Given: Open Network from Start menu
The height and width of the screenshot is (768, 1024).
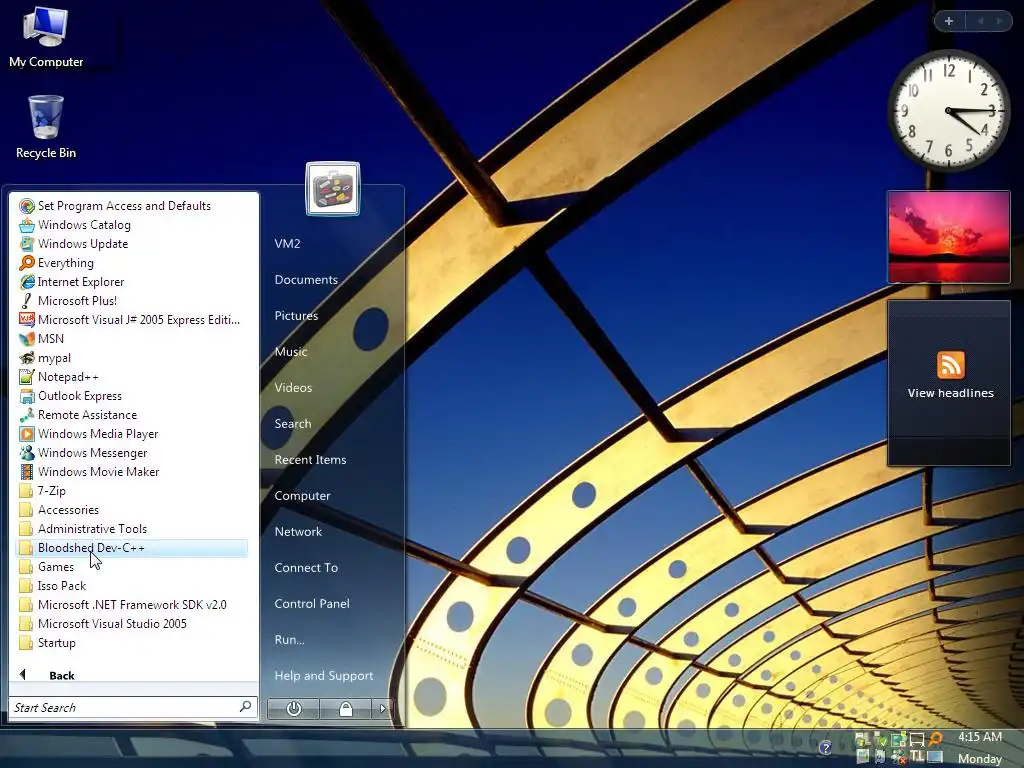Looking at the screenshot, I should tap(298, 532).
